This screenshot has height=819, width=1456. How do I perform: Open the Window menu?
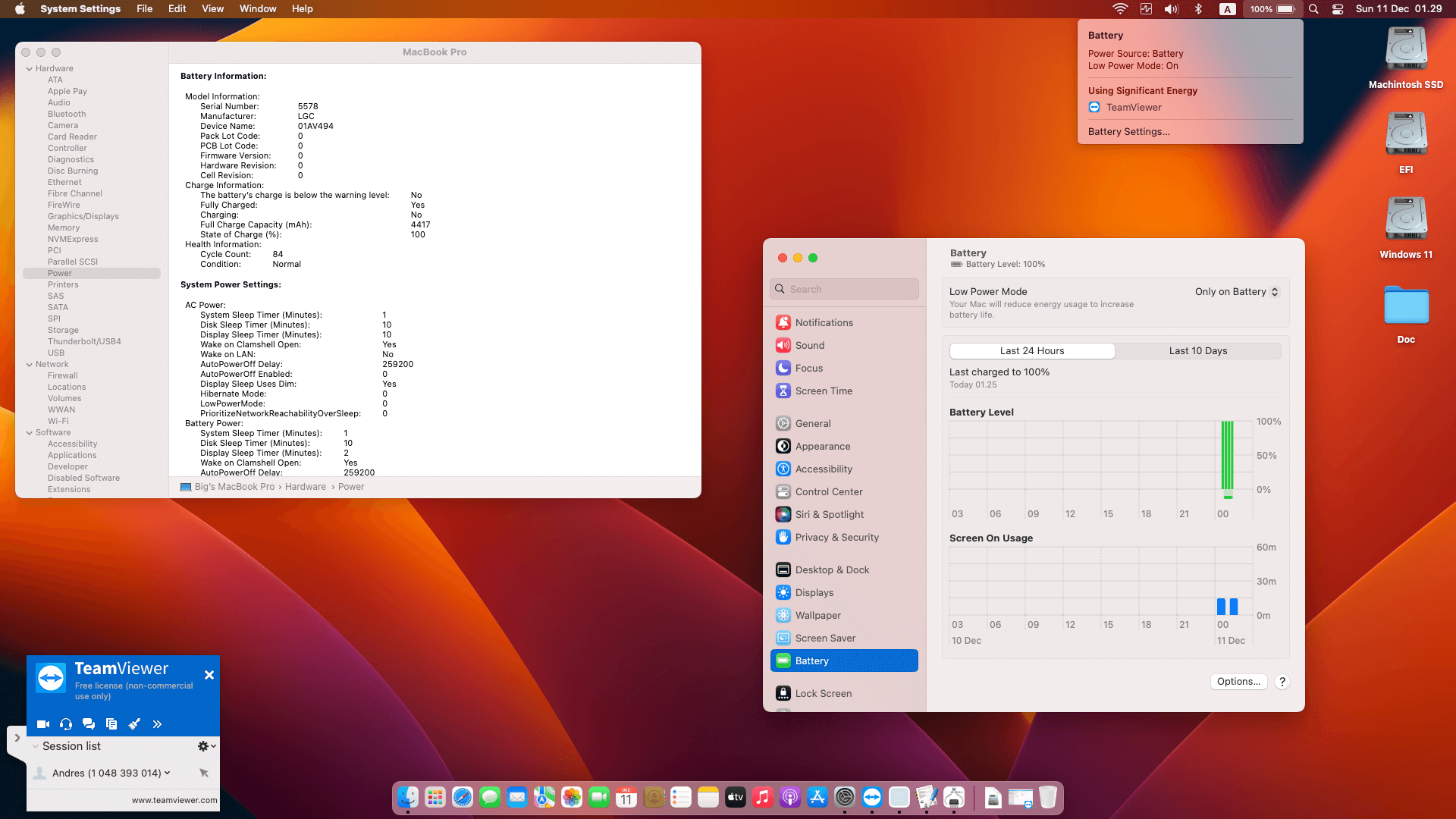[x=258, y=9]
